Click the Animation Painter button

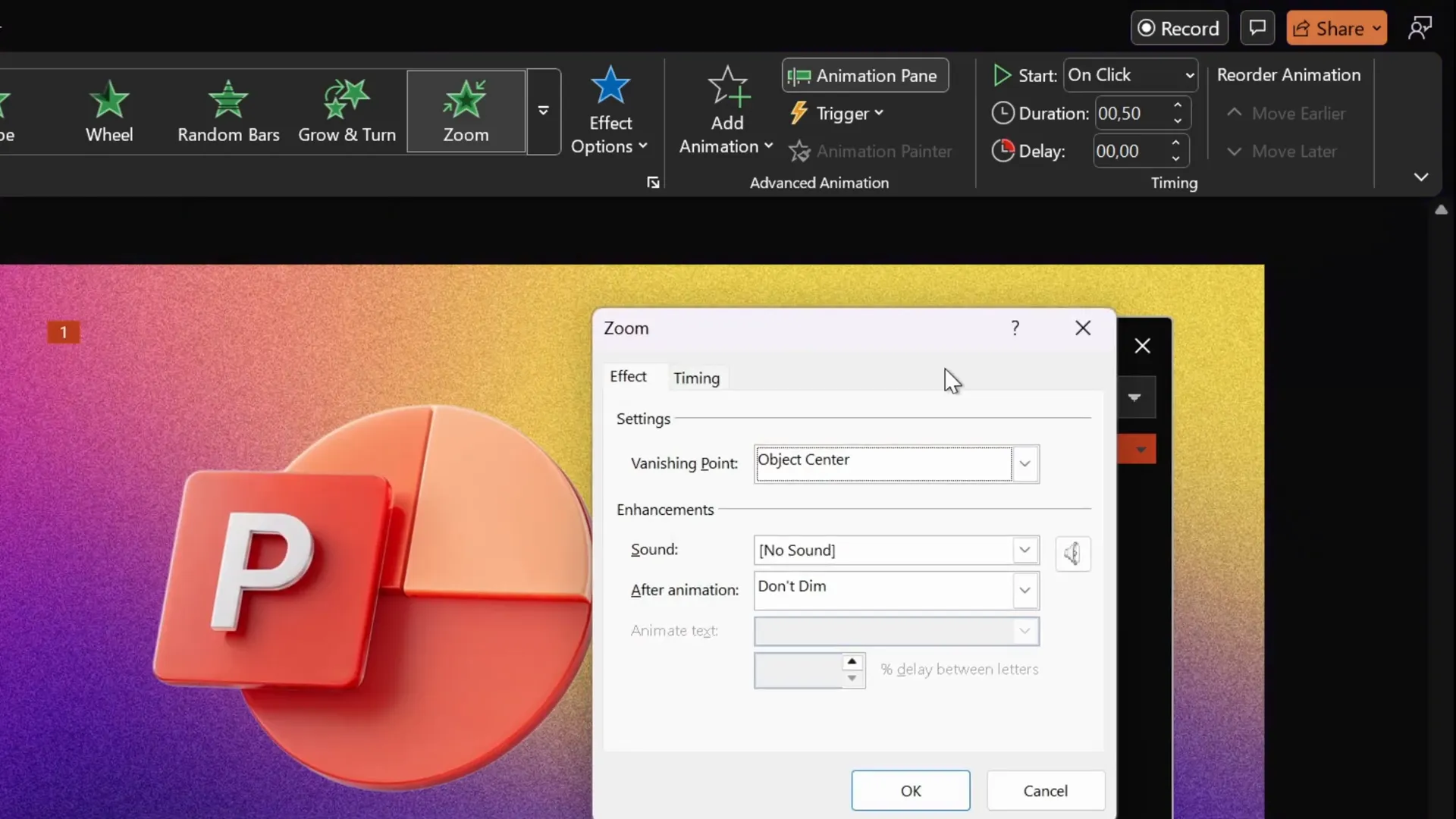(x=871, y=152)
